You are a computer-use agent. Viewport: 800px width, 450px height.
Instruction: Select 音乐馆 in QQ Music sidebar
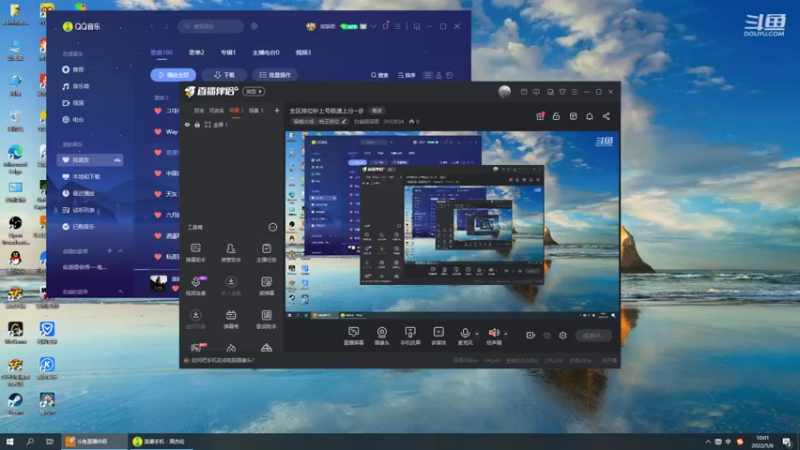coord(76,86)
